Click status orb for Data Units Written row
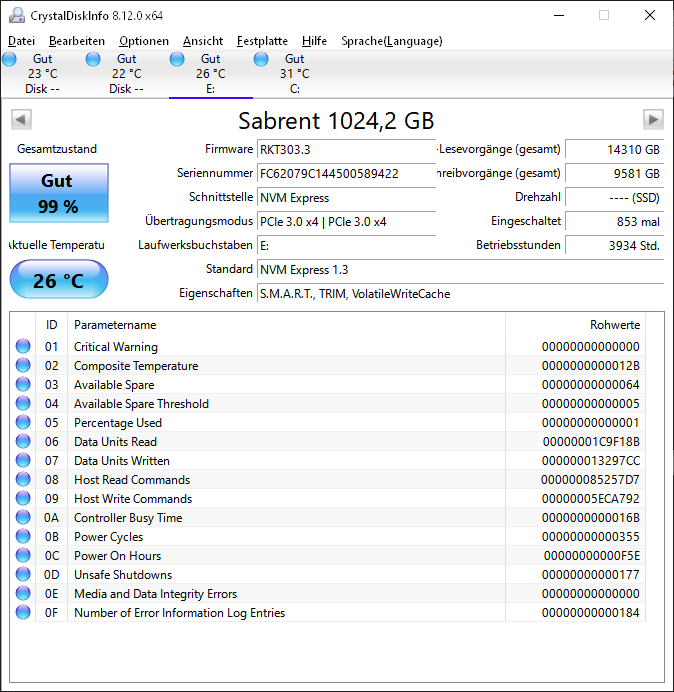Image resolution: width=674 pixels, height=692 pixels. (23, 460)
